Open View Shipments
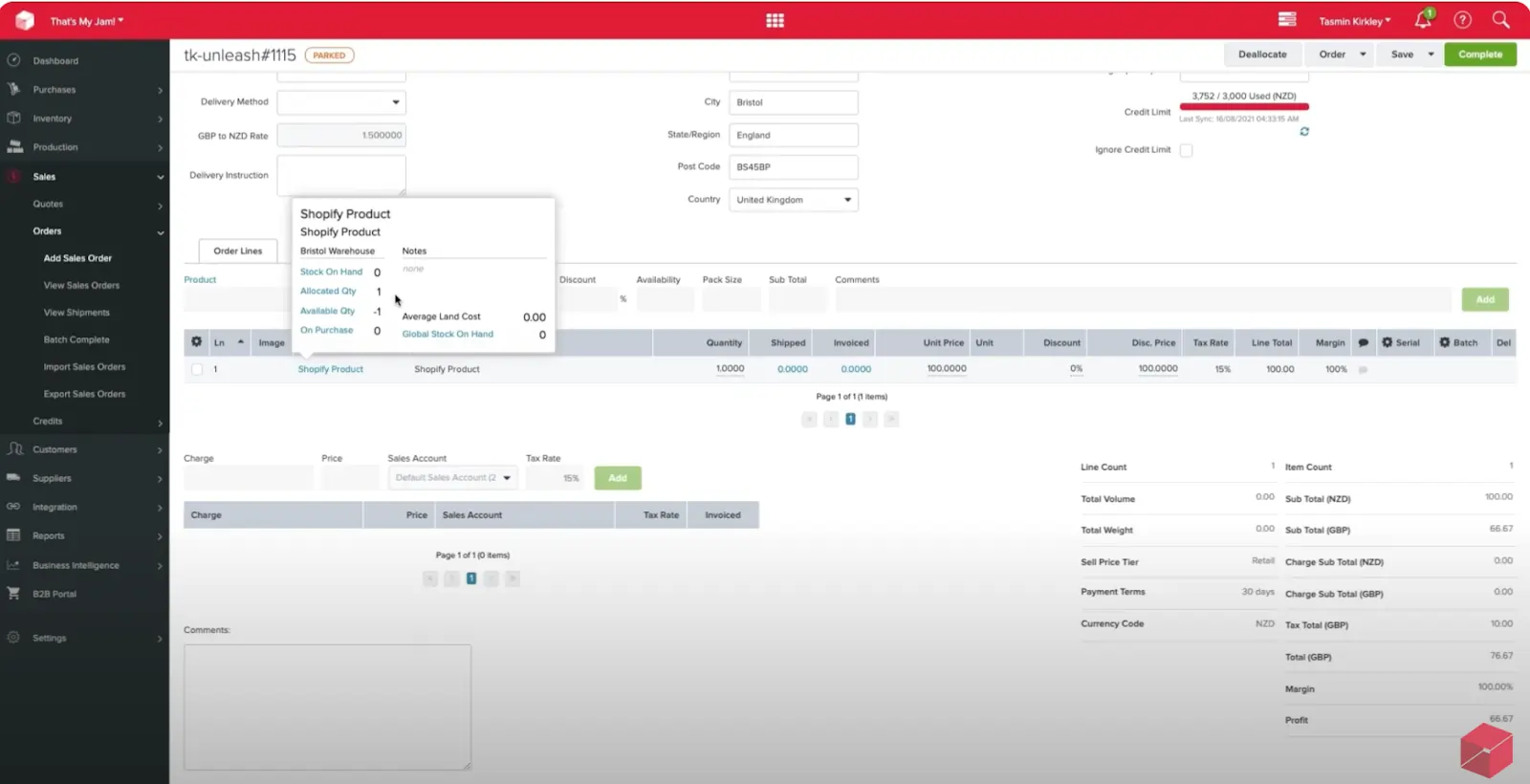The height and width of the screenshot is (784, 1530). (76, 313)
